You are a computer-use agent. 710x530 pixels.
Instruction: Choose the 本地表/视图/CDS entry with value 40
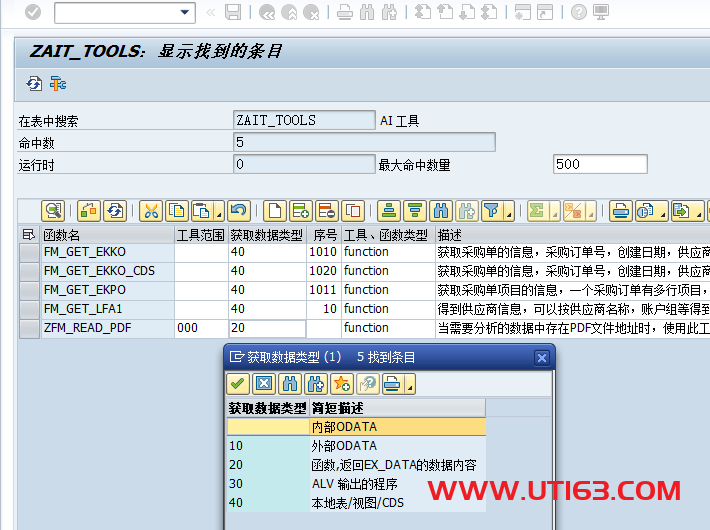[x=343, y=503]
